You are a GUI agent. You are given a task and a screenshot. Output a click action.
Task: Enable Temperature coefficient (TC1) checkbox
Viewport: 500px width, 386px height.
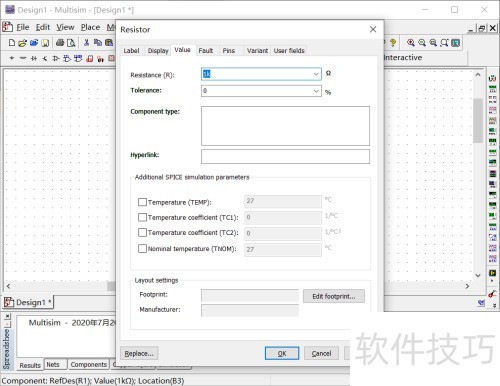142,217
